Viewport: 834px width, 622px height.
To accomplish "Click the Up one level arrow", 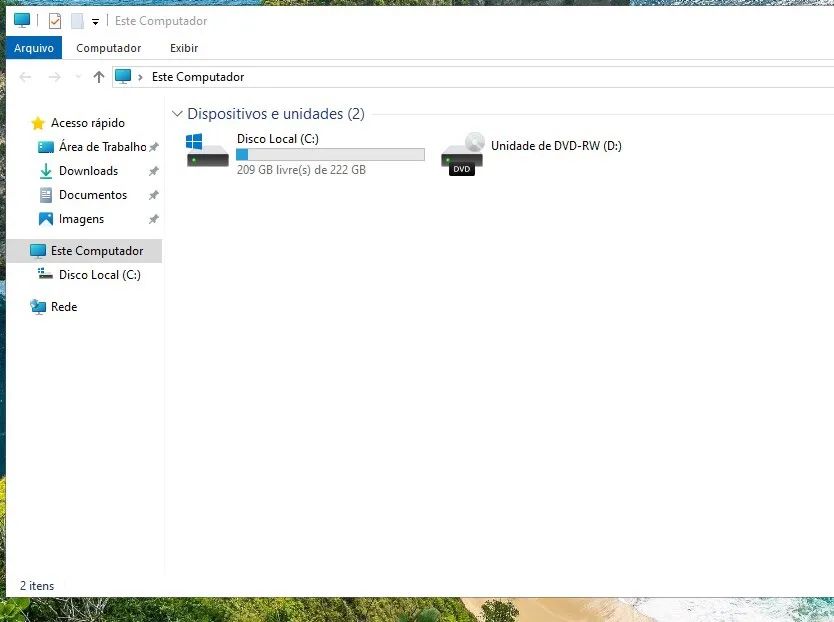I will pos(98,77).
